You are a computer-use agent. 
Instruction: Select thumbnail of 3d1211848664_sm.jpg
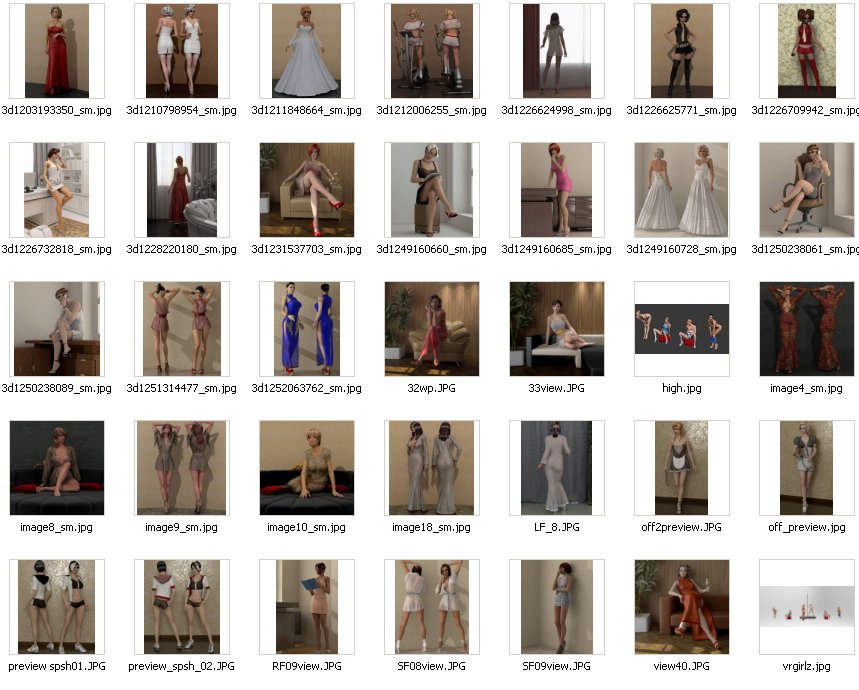pos(307,51)
